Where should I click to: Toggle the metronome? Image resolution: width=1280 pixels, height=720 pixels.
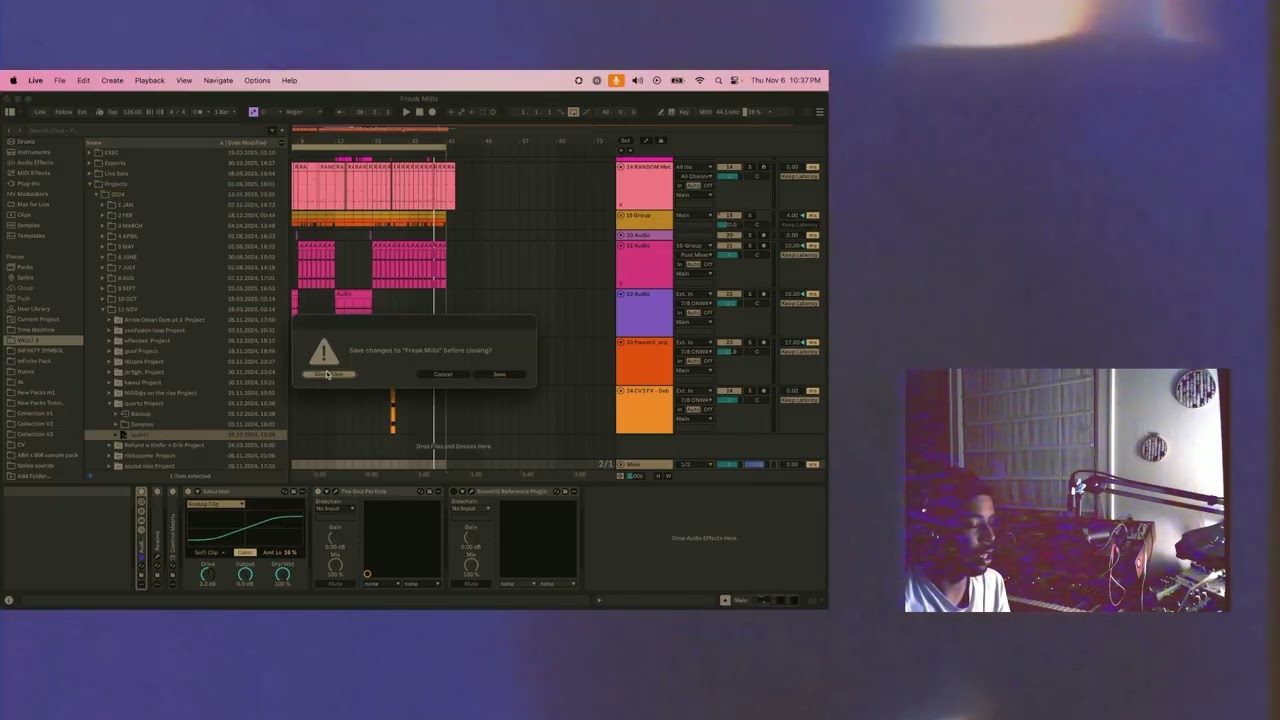pyautogui.click(x=198, y=112)
